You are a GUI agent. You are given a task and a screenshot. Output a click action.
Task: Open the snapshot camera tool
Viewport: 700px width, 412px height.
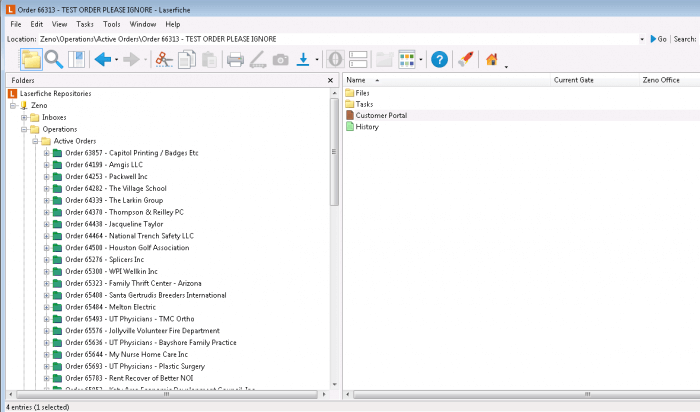[280, 59]
